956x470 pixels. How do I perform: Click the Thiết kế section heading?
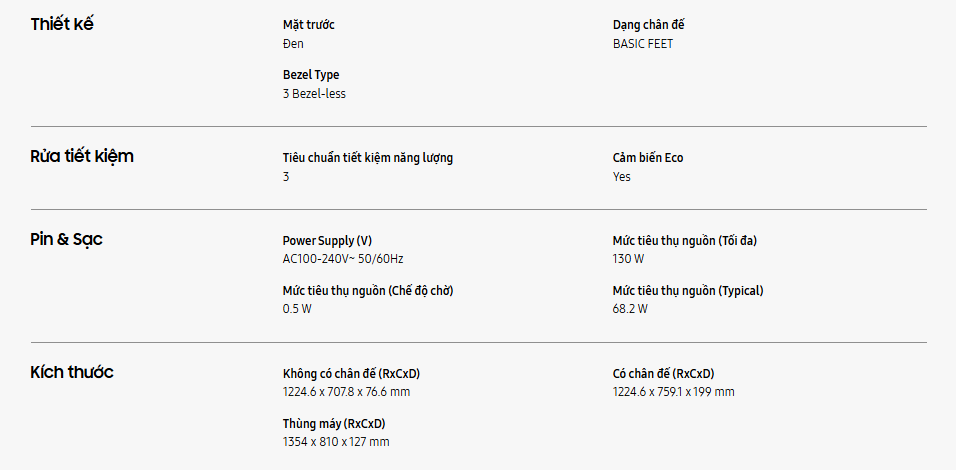[62, 24]
